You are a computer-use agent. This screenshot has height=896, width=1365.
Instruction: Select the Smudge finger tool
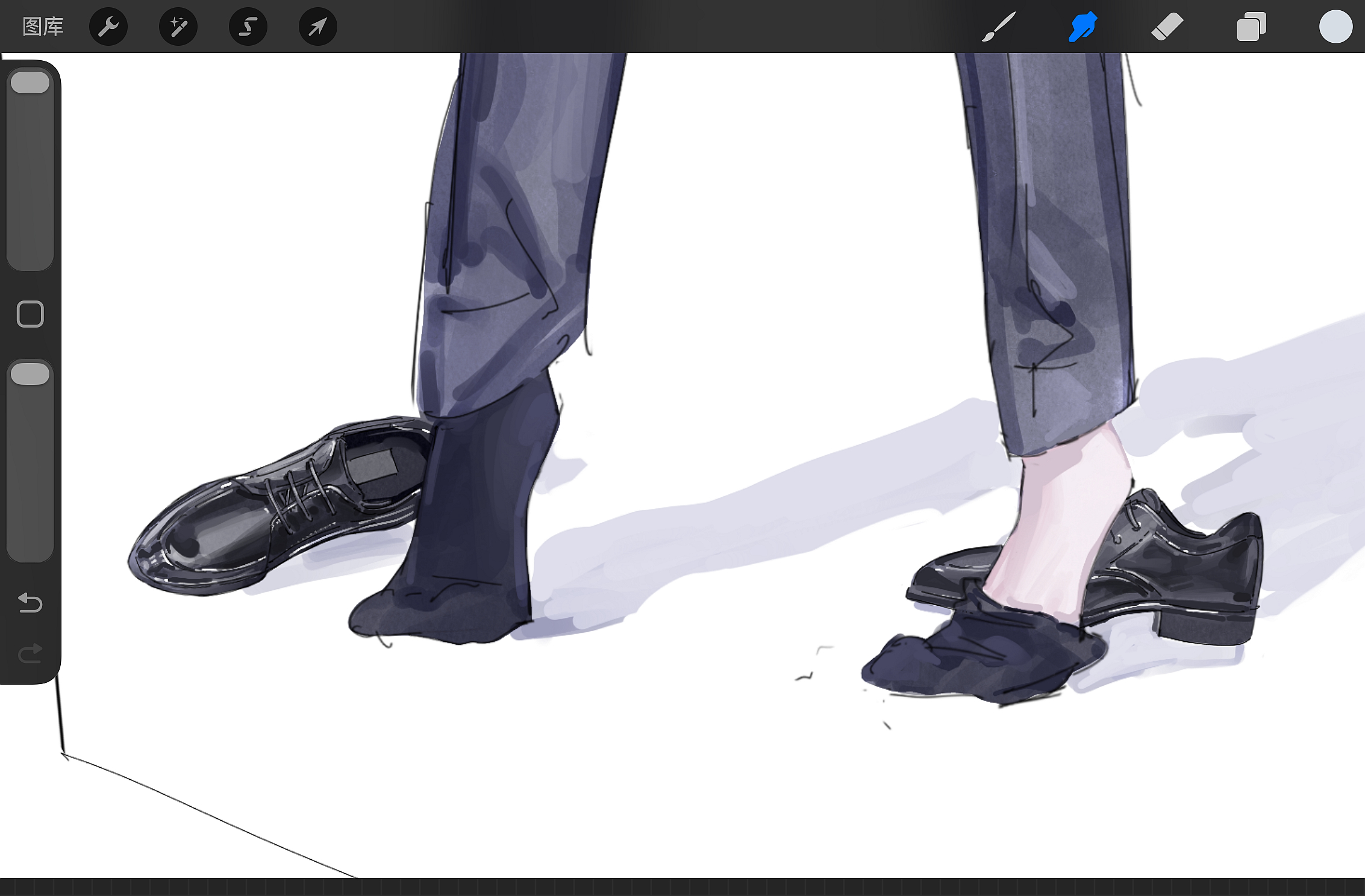tap(1082, 26)
